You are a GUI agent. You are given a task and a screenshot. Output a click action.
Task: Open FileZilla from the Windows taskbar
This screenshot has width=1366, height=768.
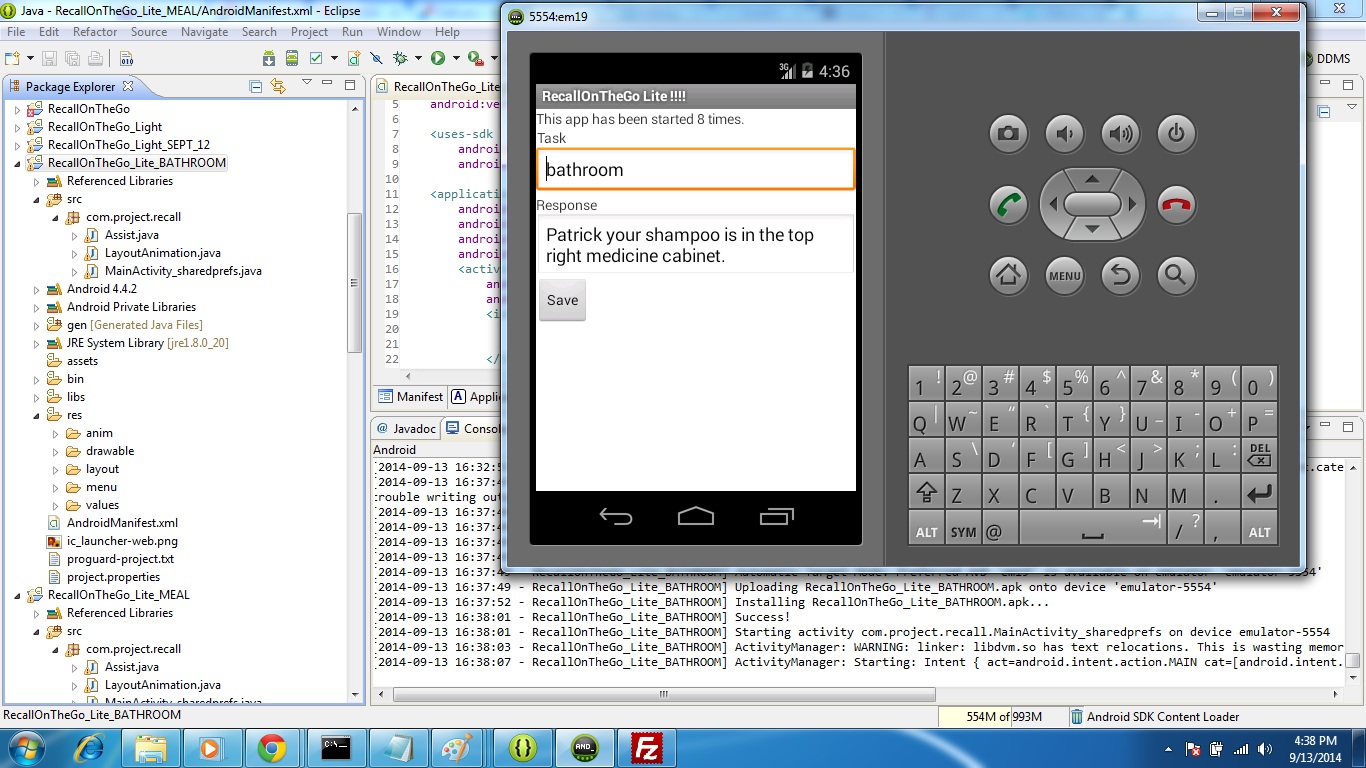pyautogui.click(x=648, y=747)
